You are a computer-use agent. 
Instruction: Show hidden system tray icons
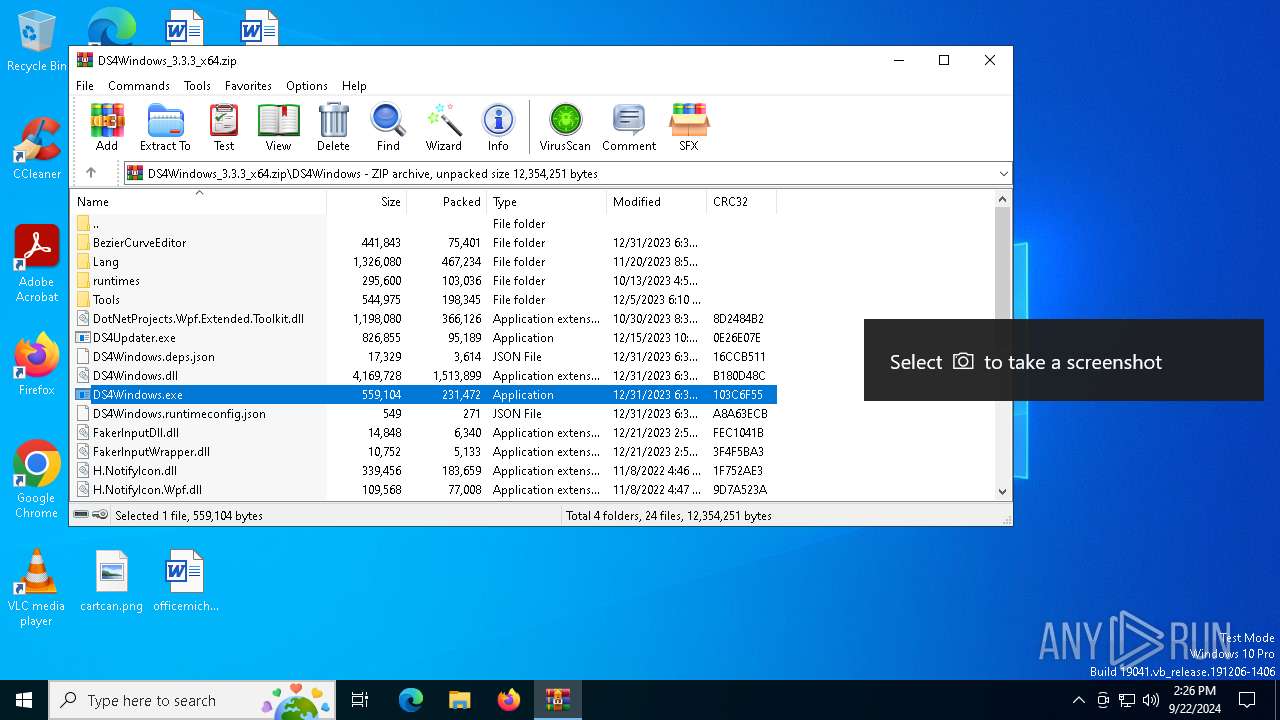(1078, 700)
